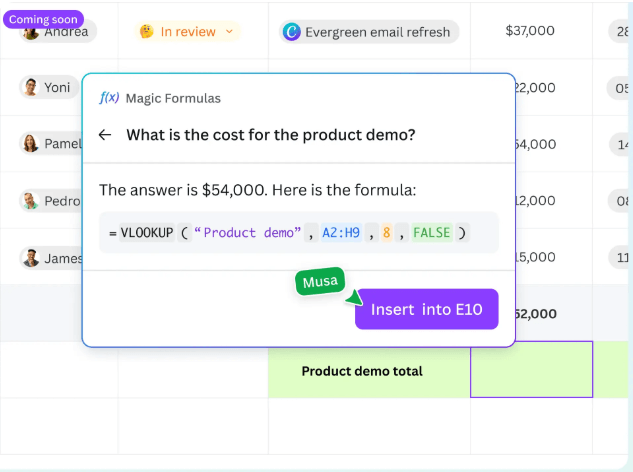Click the Coming soon badge
The height and width of the screenshot is (472, 633).
43,19
